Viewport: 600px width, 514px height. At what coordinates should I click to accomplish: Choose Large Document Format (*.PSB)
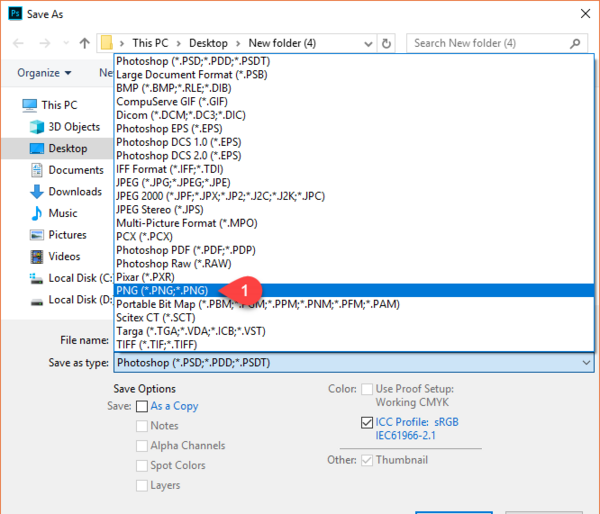[x=354, y=75]
